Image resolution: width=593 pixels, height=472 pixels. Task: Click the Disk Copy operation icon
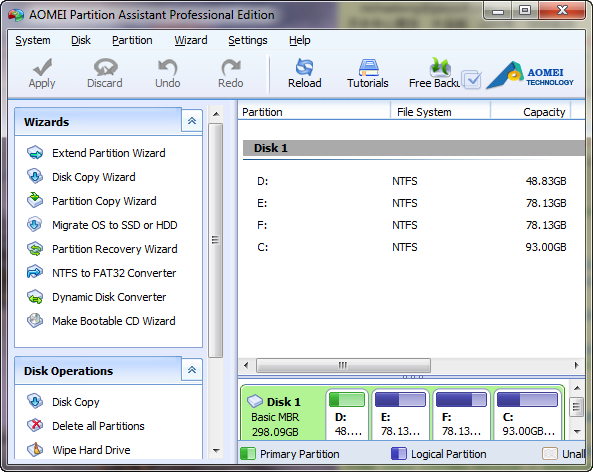[x=35, y=402]
